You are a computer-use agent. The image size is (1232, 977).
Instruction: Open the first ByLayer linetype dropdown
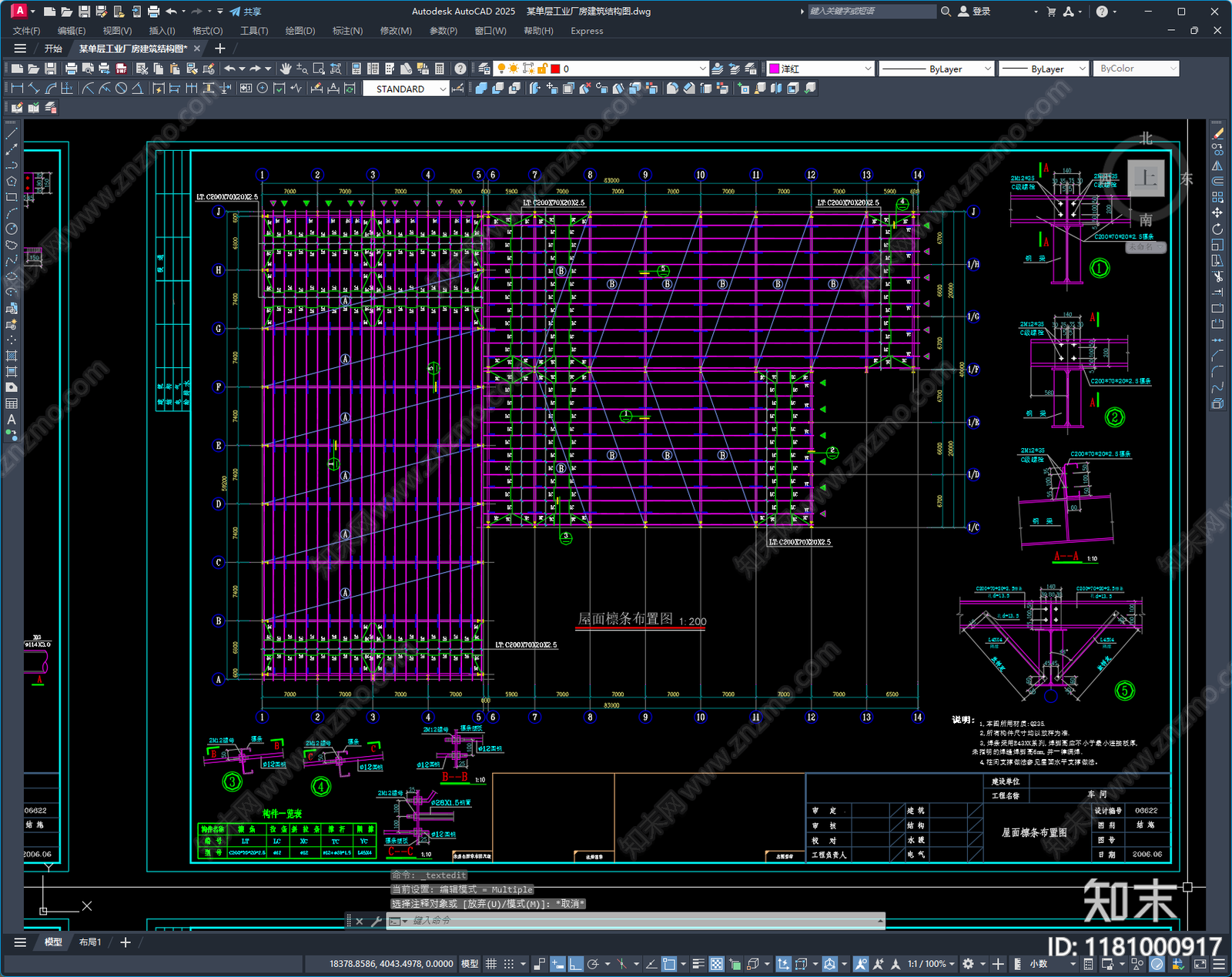click(x=988, y=69)
